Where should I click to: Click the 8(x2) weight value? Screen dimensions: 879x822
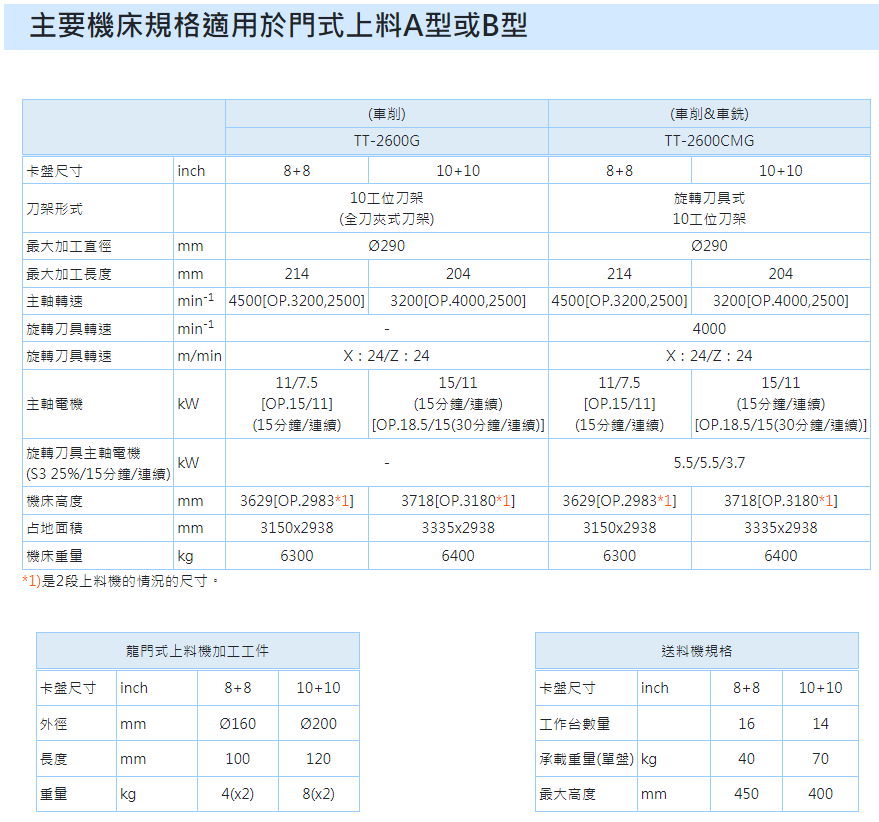[x=318, y=794]
